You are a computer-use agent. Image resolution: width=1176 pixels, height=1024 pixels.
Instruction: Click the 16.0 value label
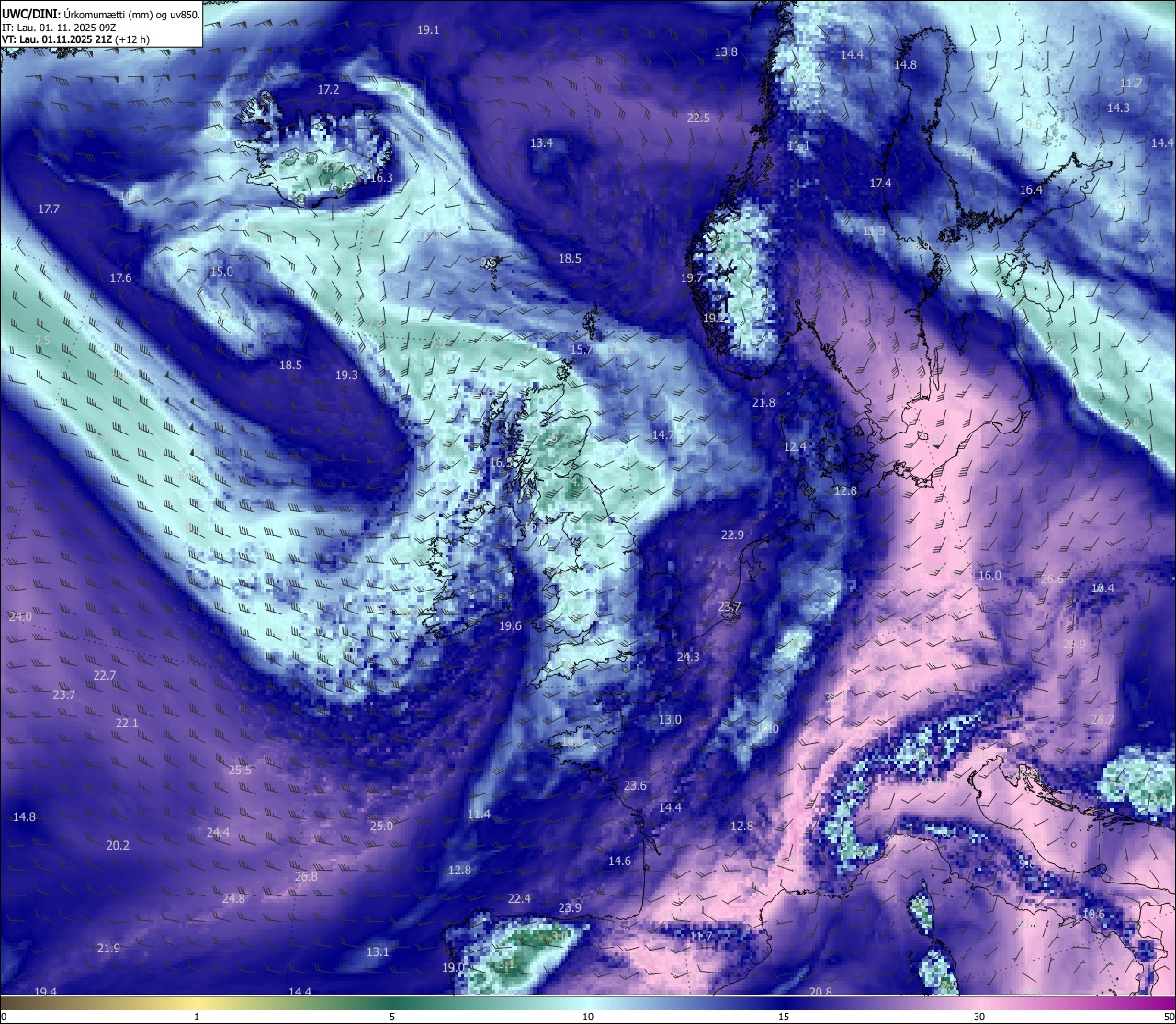(989, 576)
